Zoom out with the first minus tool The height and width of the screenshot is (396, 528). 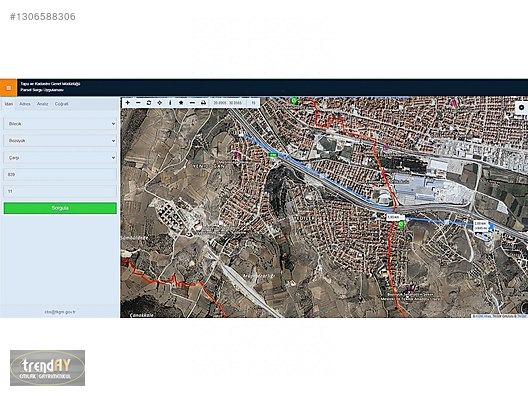click(138, 103)
